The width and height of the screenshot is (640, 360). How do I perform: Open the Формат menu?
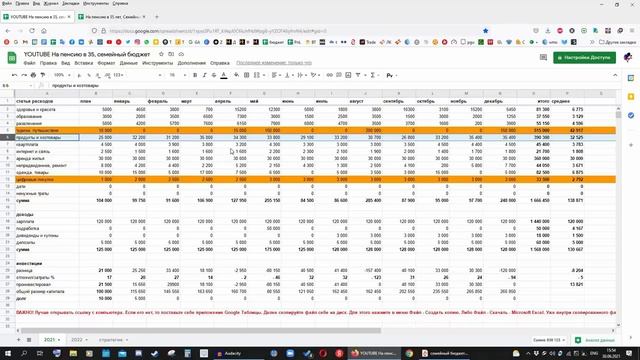click(x=106, y=63)
